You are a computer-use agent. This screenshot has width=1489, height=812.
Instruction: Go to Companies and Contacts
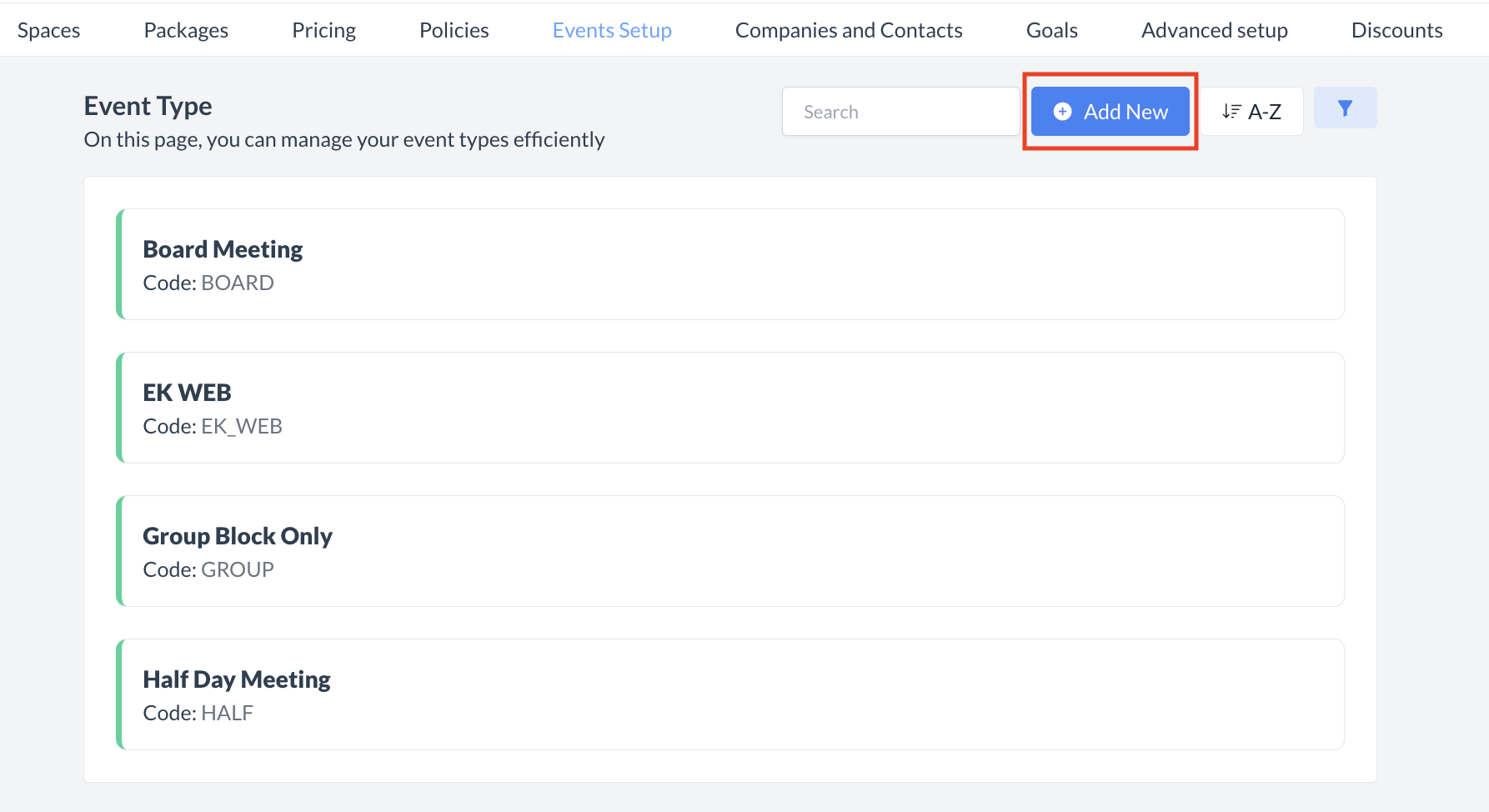pos(849,29)
